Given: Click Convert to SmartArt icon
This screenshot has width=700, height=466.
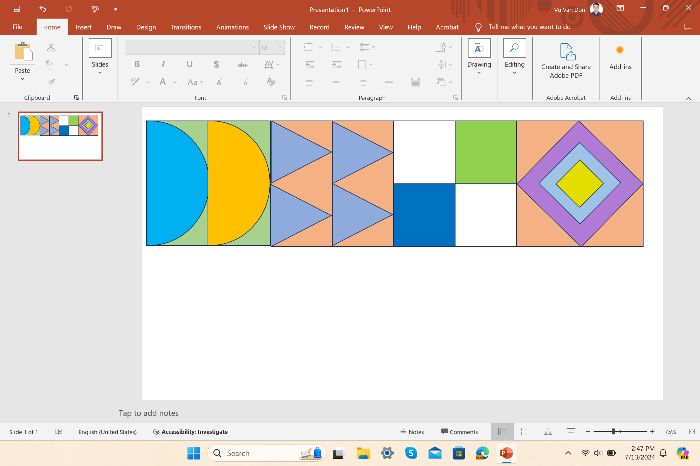Looking at the screenshot, I should tap(442, 82).
